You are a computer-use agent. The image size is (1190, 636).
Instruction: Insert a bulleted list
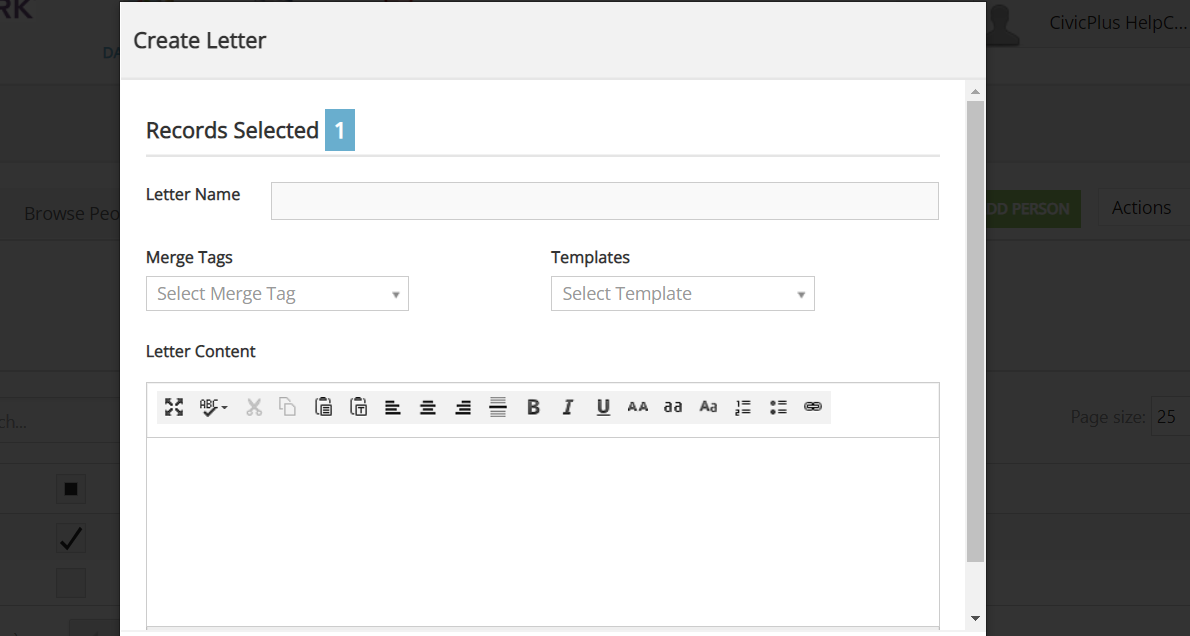click(x=778, y=407)
